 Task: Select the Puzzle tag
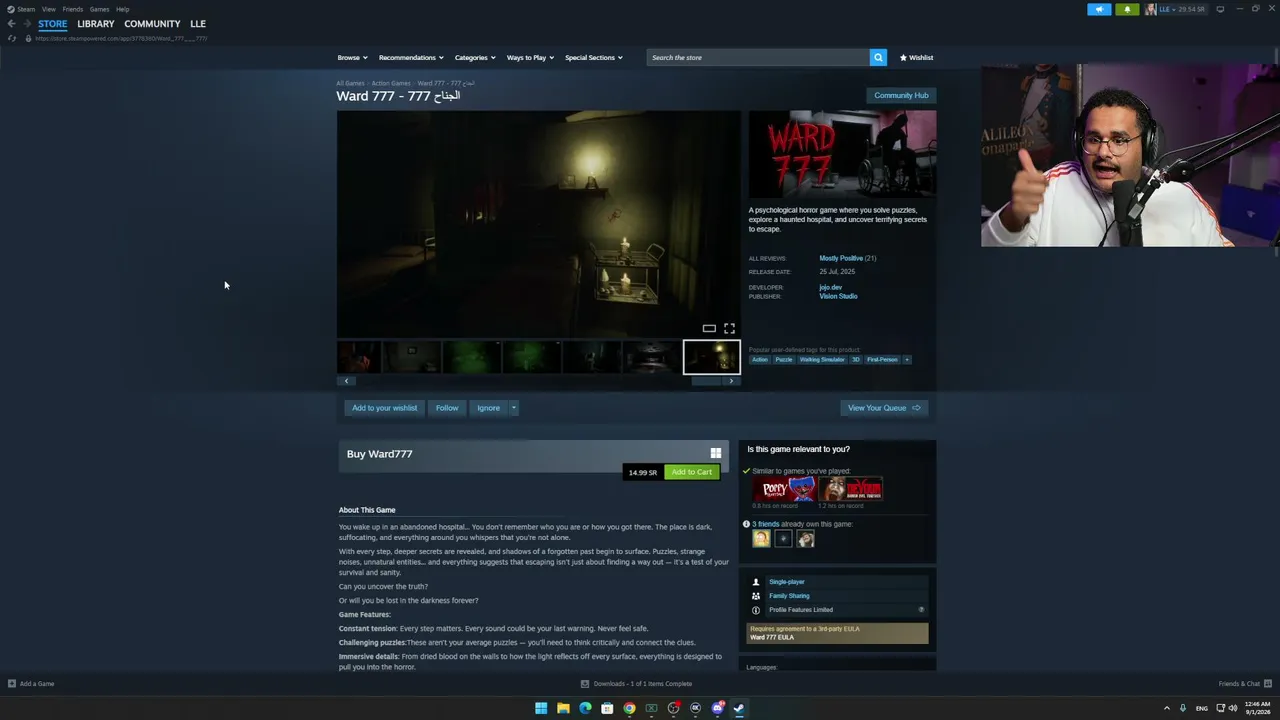784,360
